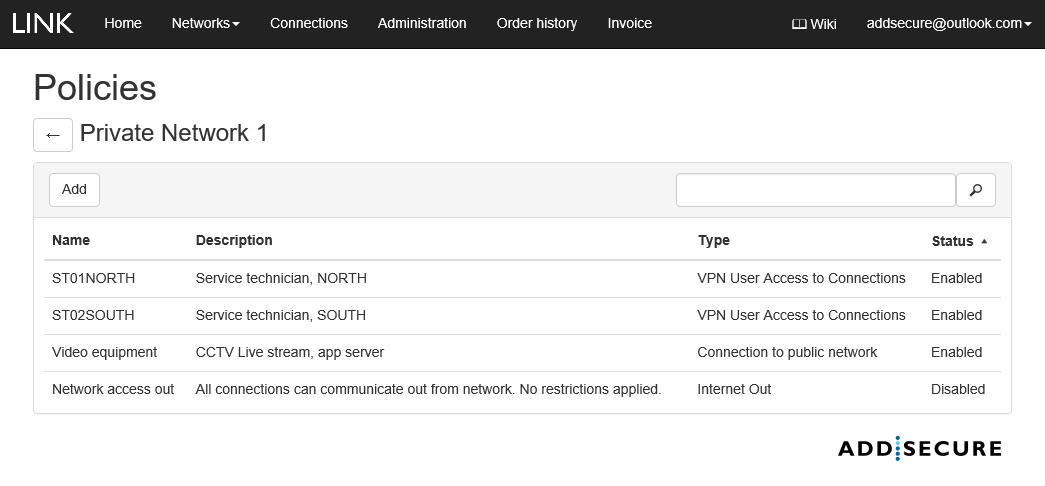1045x486 pixels.
Task: Click the AddSecure logo
Action: pyautogui.click(x=919, y=448)
